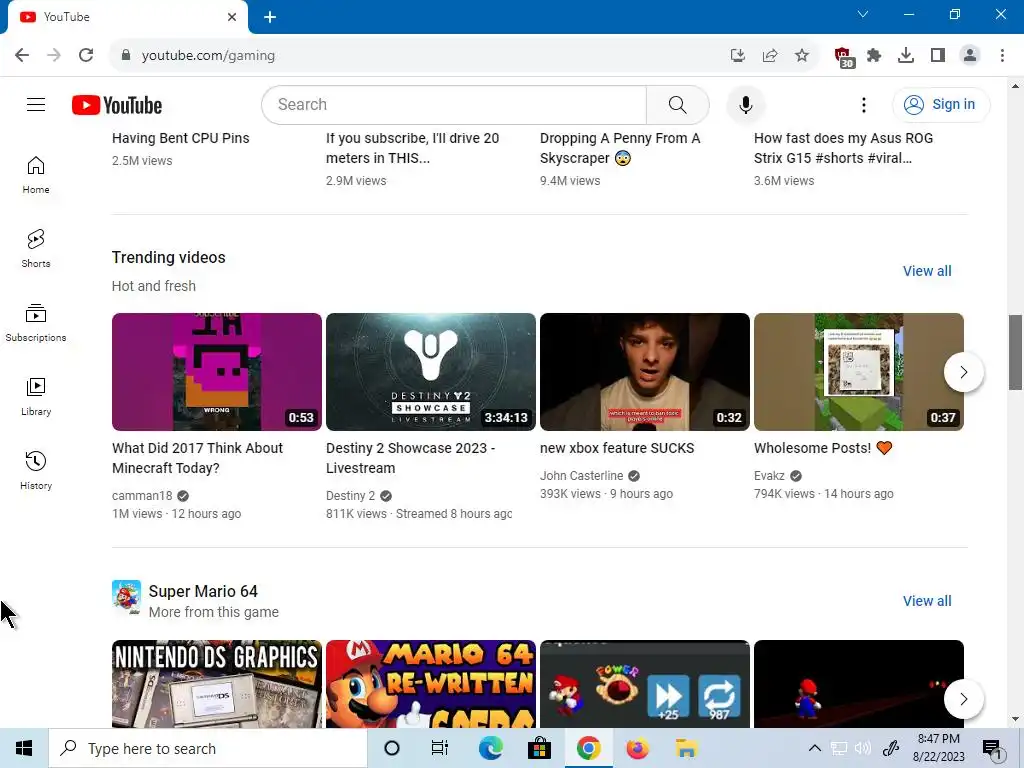This screenshot has height=768, width=1024.
Task: Open the notification center icon
Action: coord(993,749)
